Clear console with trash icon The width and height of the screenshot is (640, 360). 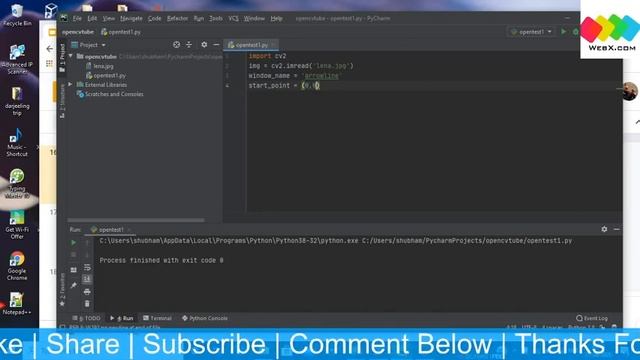point(87,304)
